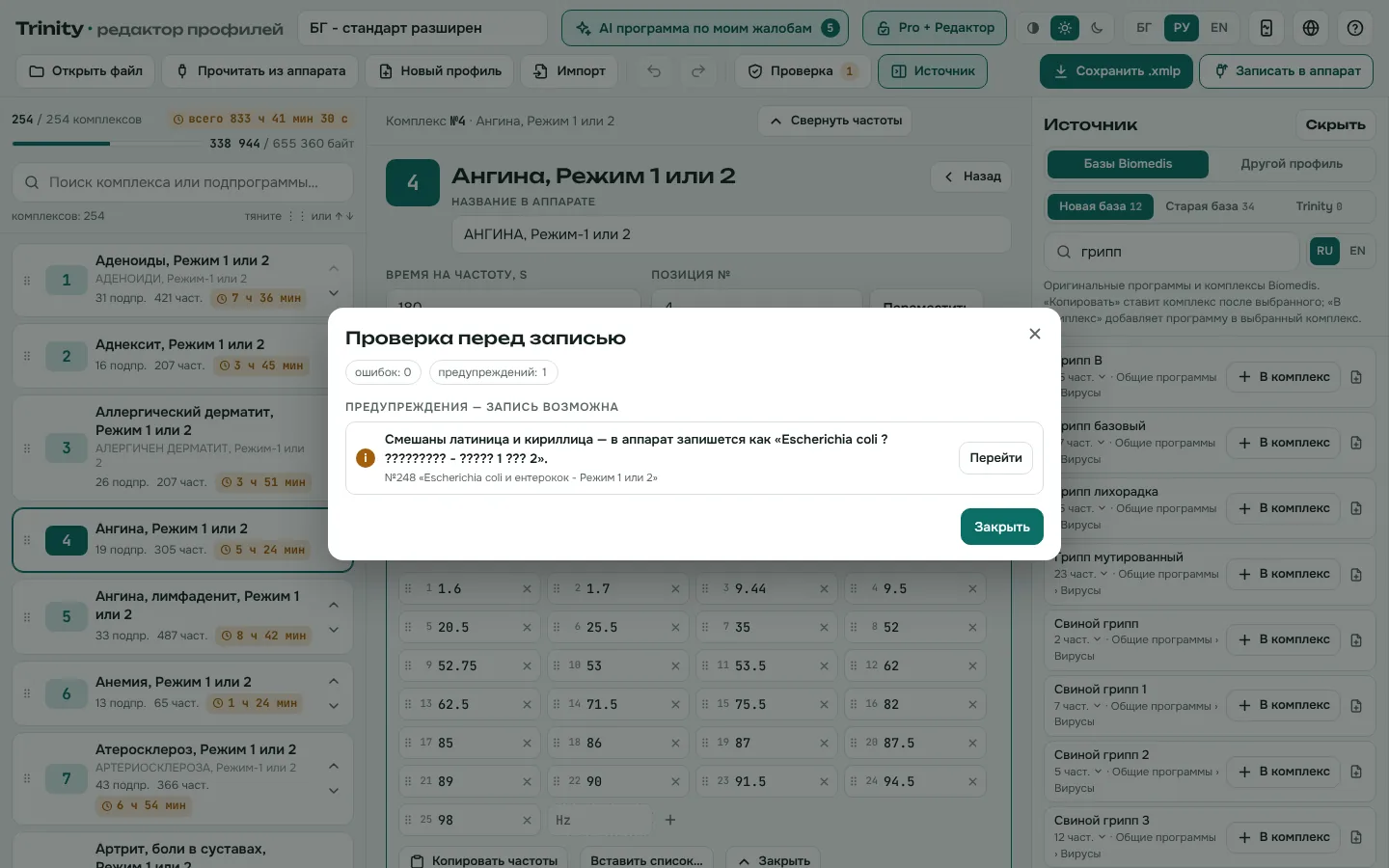Switch to the Trinity 0 tab
The image size is (1389, 868).
(x=1319, y=206)
